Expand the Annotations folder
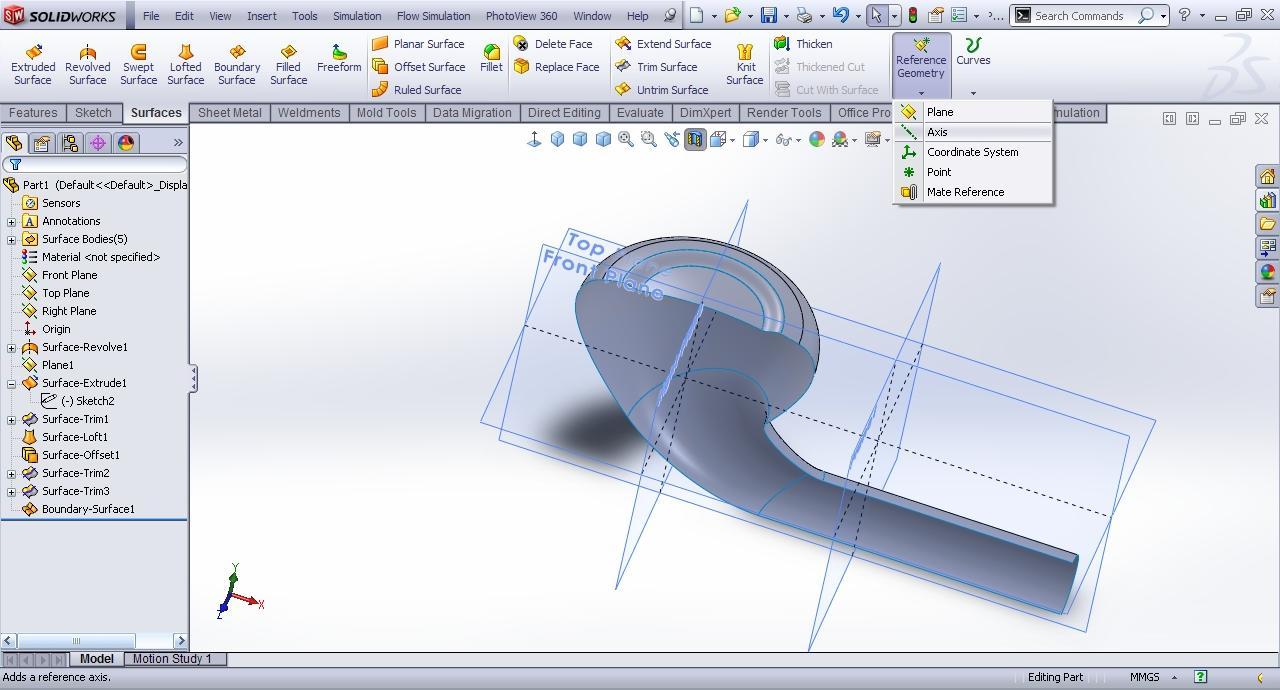The width and height of the screenshot is (1280, 690). (11, 221)
